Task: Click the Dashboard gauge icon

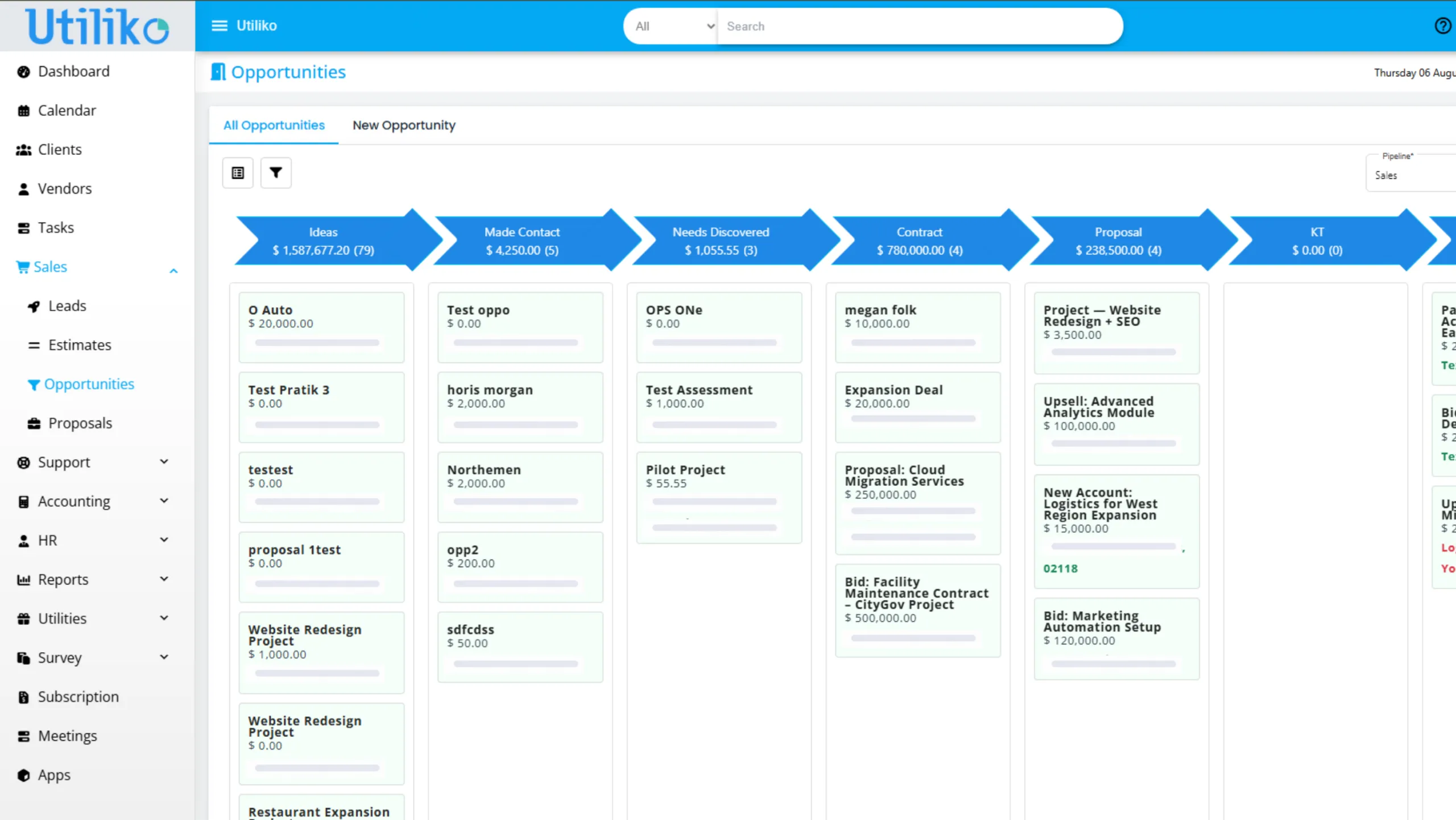Action: point(23,72)
